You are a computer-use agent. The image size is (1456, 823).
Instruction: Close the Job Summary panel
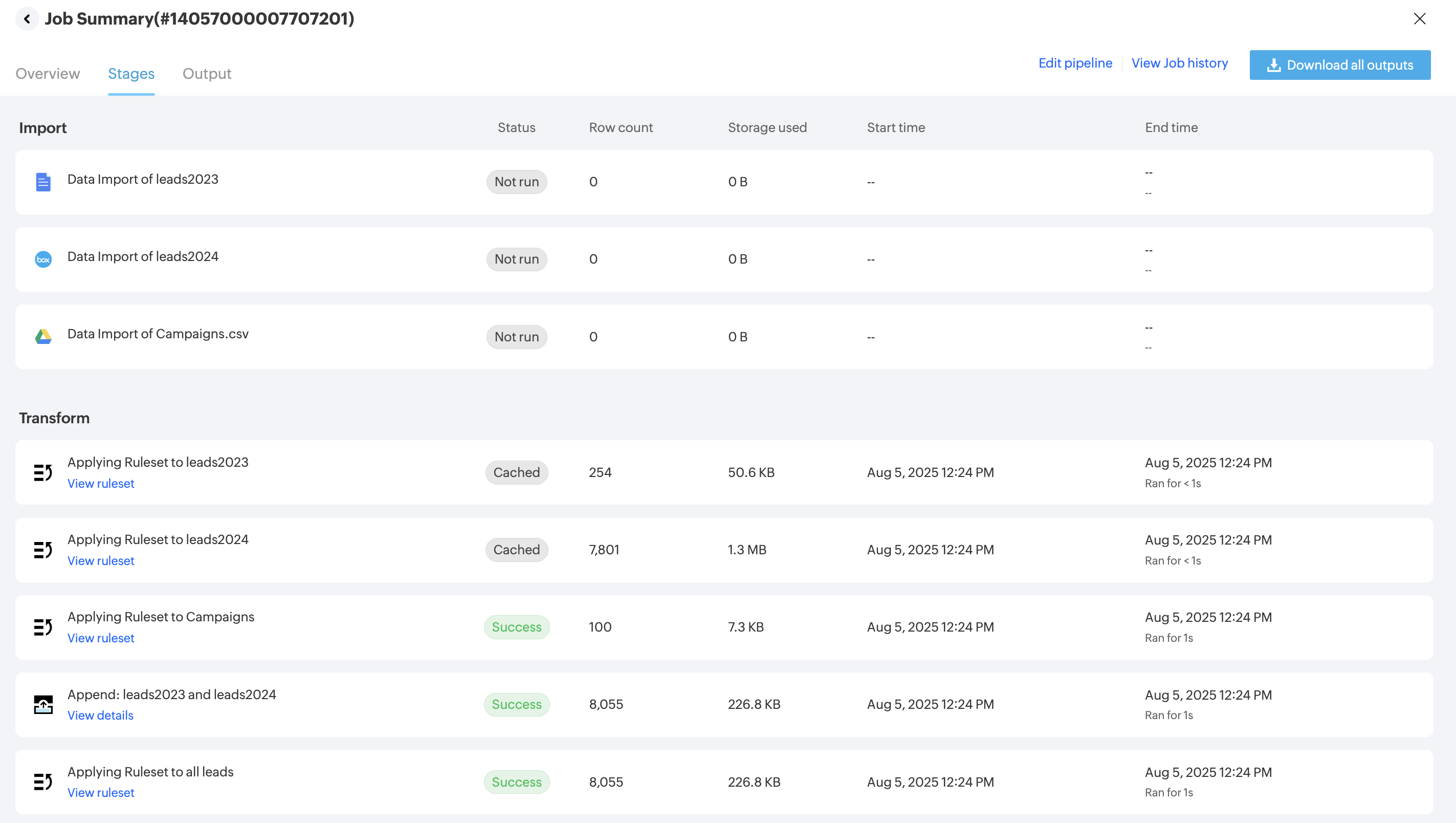pyautogui.click(x=1419, y=18)
